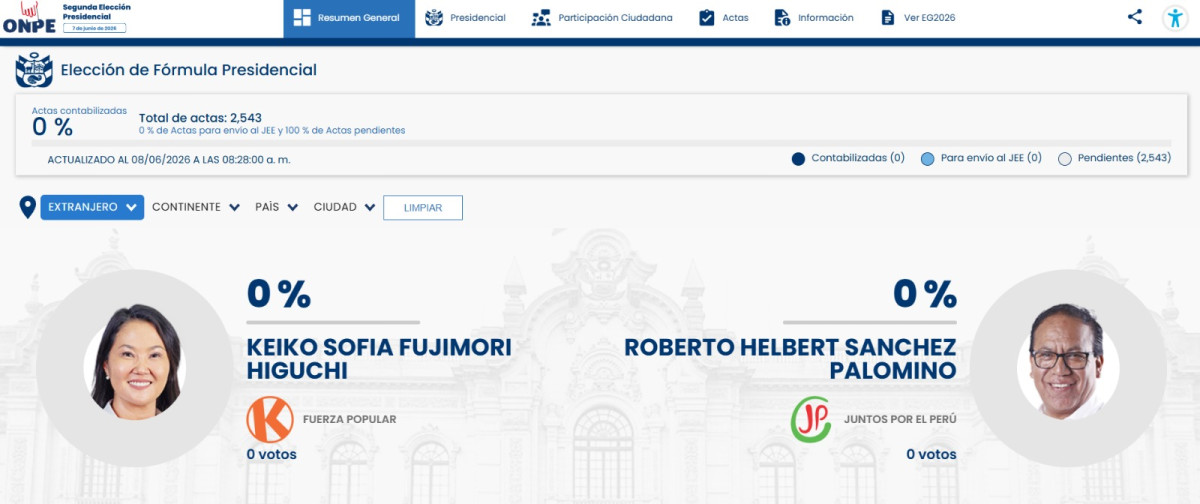The height and width of the screenshot is (504, 1200).
Task: Click the ACTUALIZADO AL 08/06/2026 timestamp
Action: coord(169,159)
